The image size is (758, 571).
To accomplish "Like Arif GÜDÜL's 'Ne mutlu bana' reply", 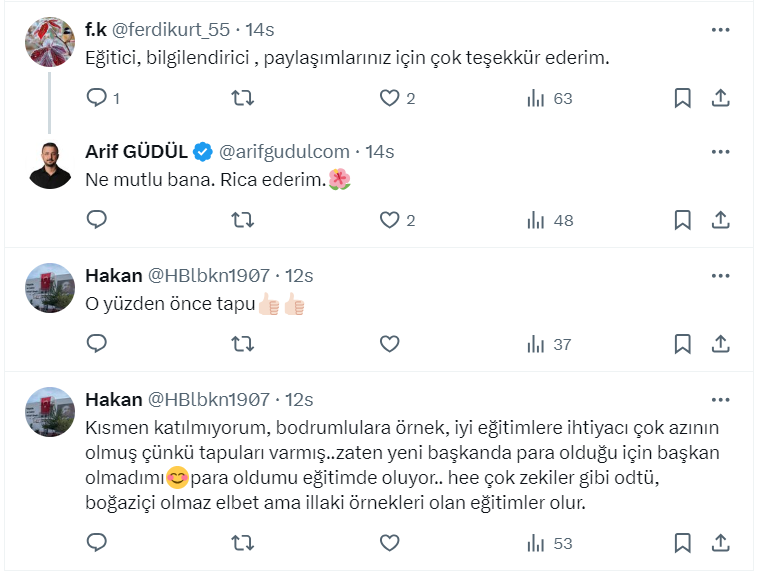I will coord(390,220).
